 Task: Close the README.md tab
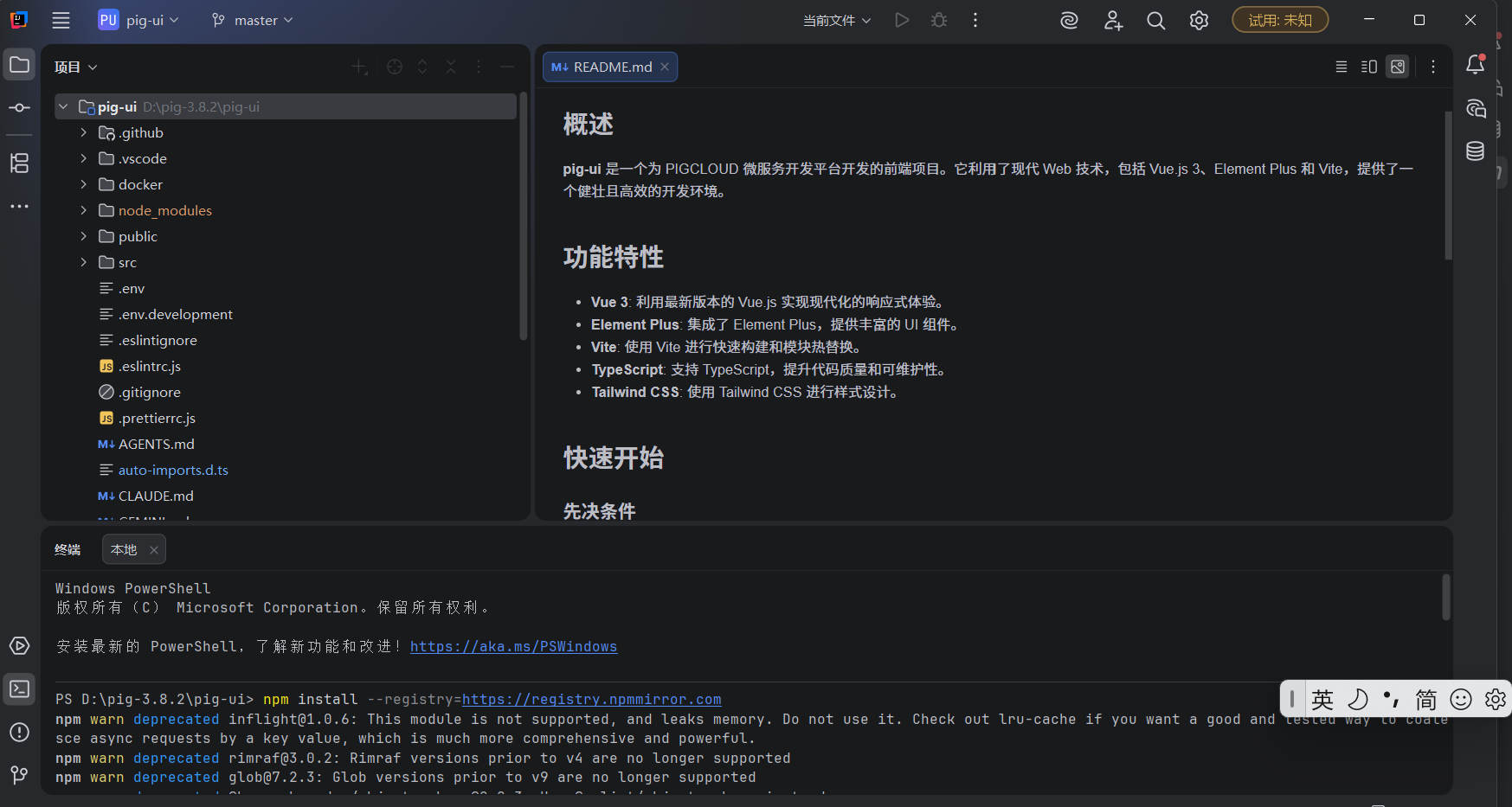pyautogui.click(x=665, y=67)
